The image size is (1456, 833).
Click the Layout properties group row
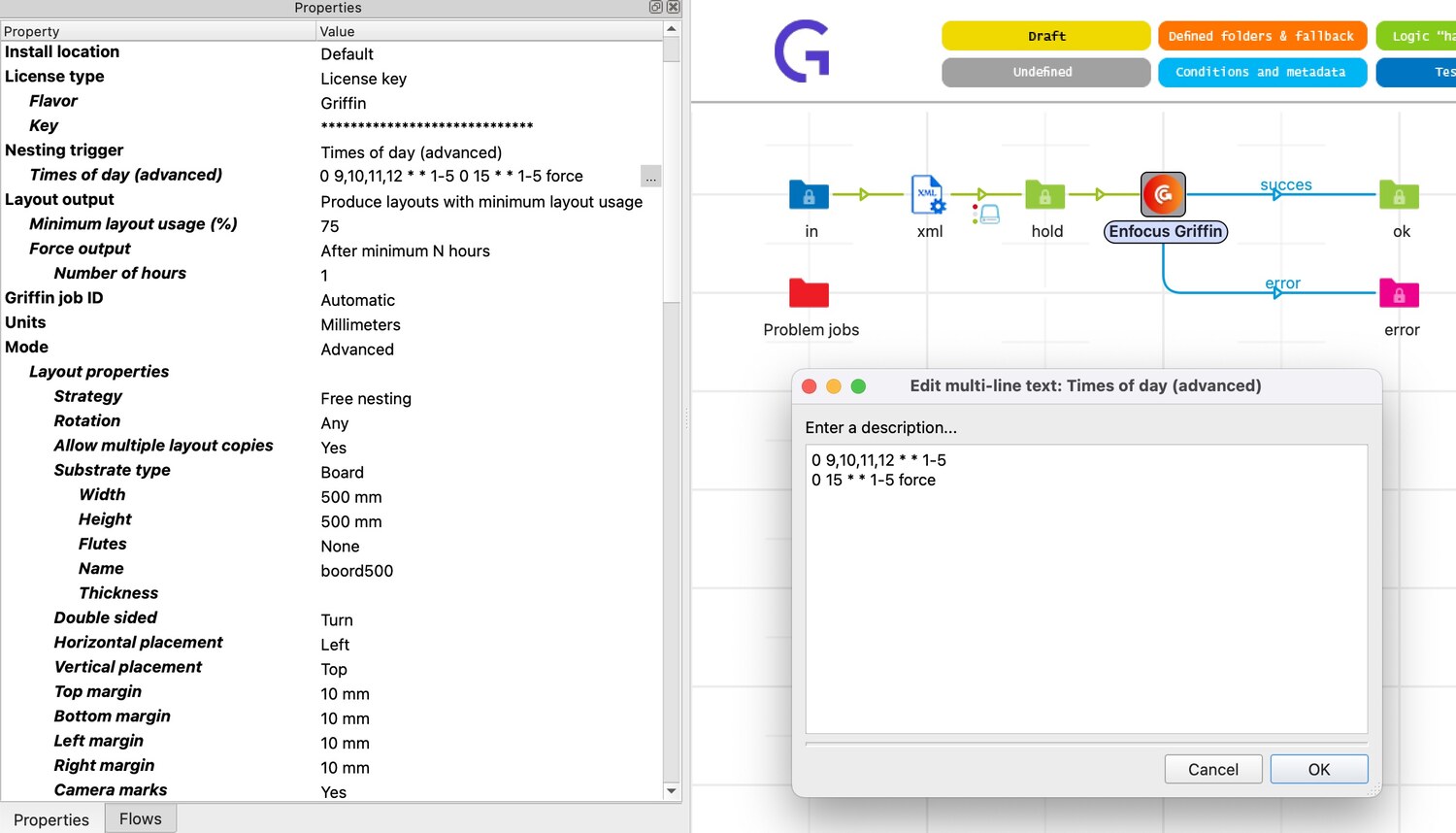pos(331,372)
